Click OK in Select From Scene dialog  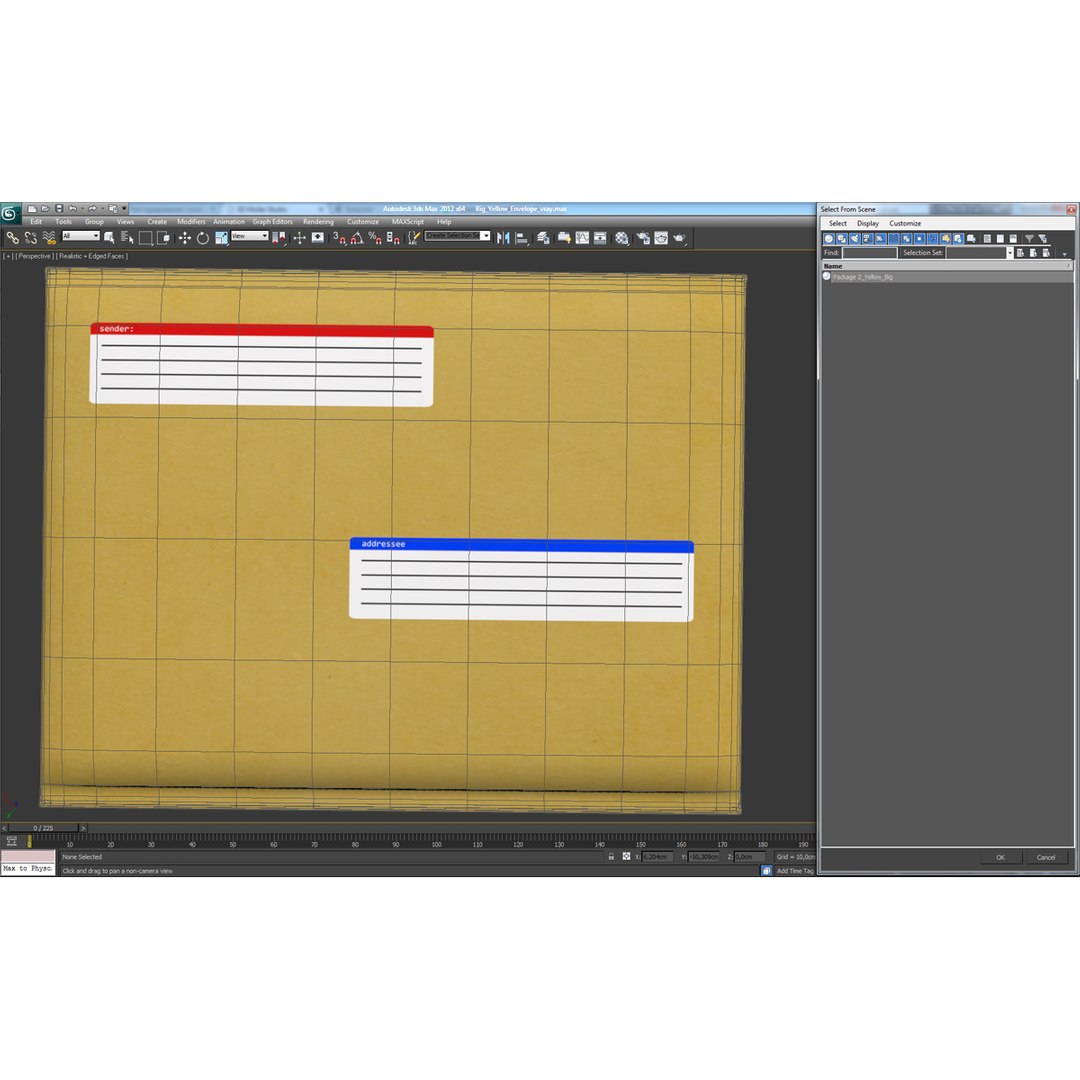[x=1000, y=858]
